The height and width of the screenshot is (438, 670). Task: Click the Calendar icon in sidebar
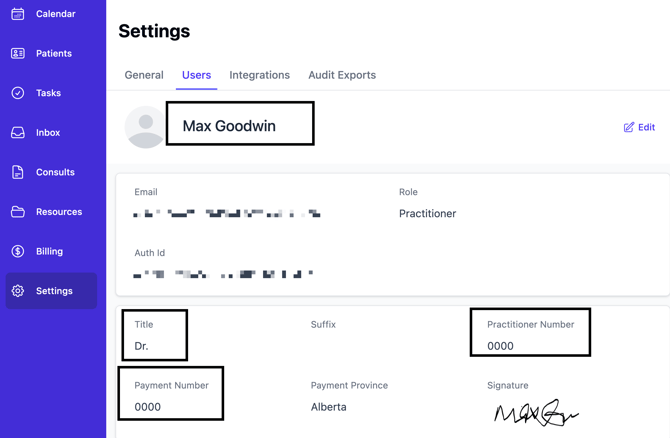[x=18, y=14]
